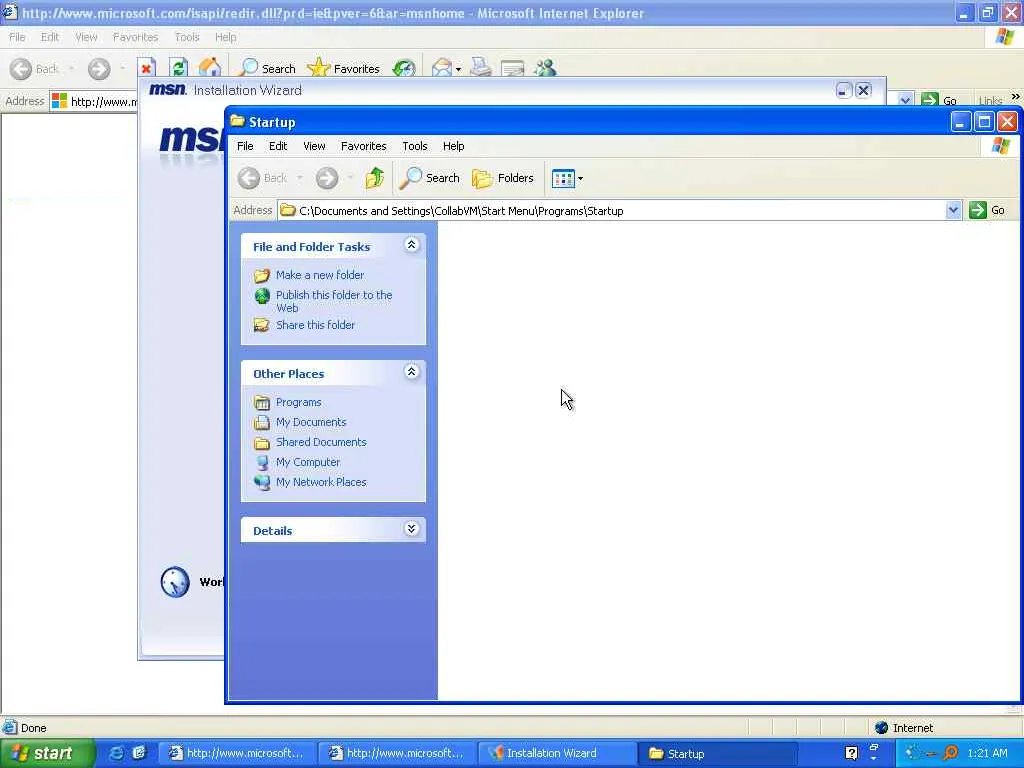Click Go button in Internet Explorer address bar
Screen dimensions: 1024x768
(939, 101)
